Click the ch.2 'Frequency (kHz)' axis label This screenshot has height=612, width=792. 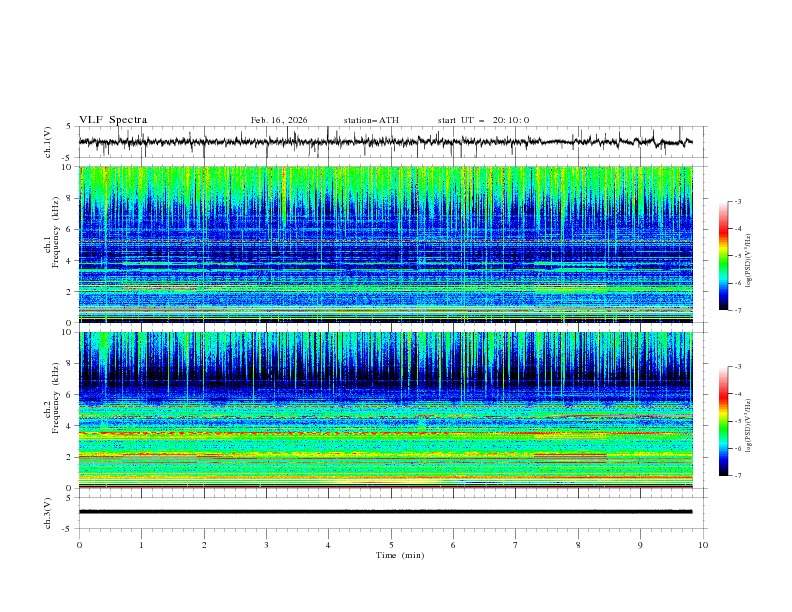click(x=56, y=398)
